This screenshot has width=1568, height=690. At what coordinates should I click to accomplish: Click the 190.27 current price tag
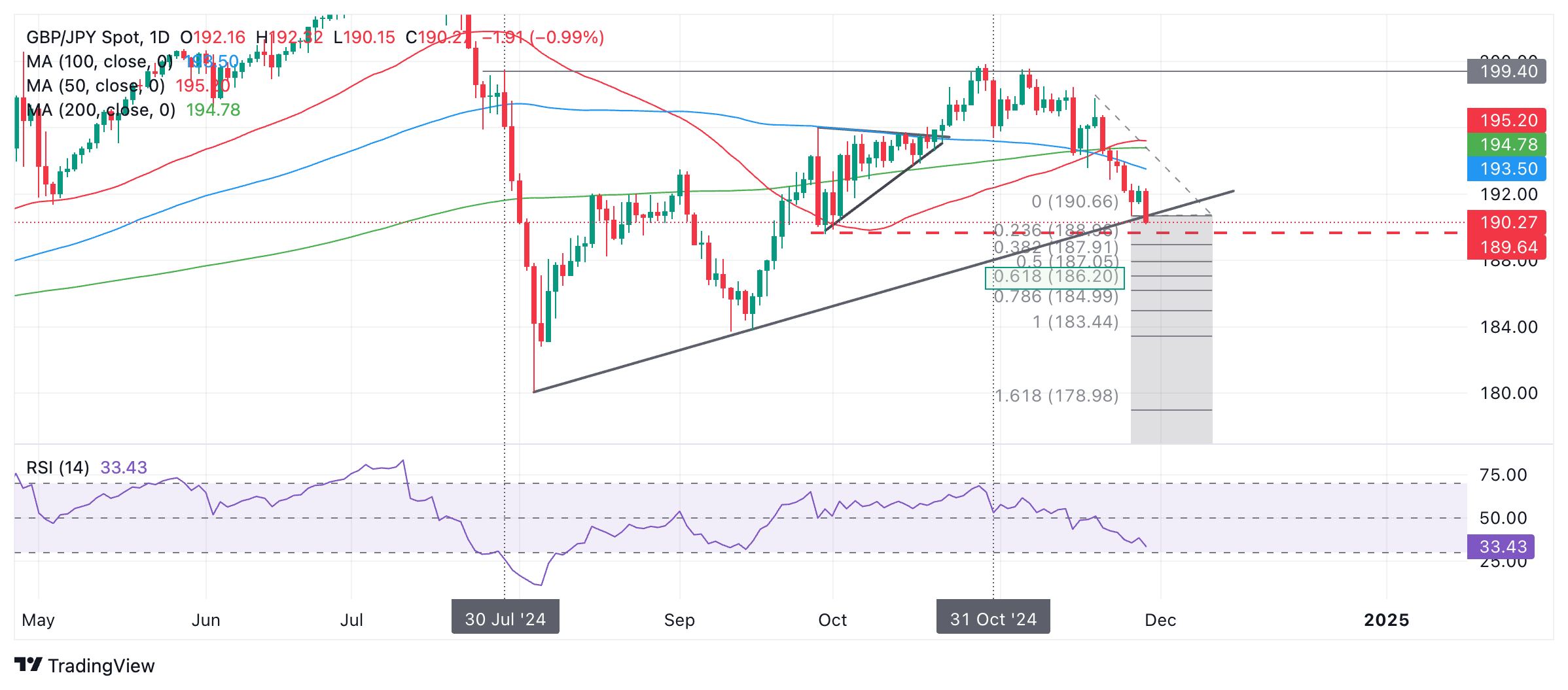point(1506,222)
